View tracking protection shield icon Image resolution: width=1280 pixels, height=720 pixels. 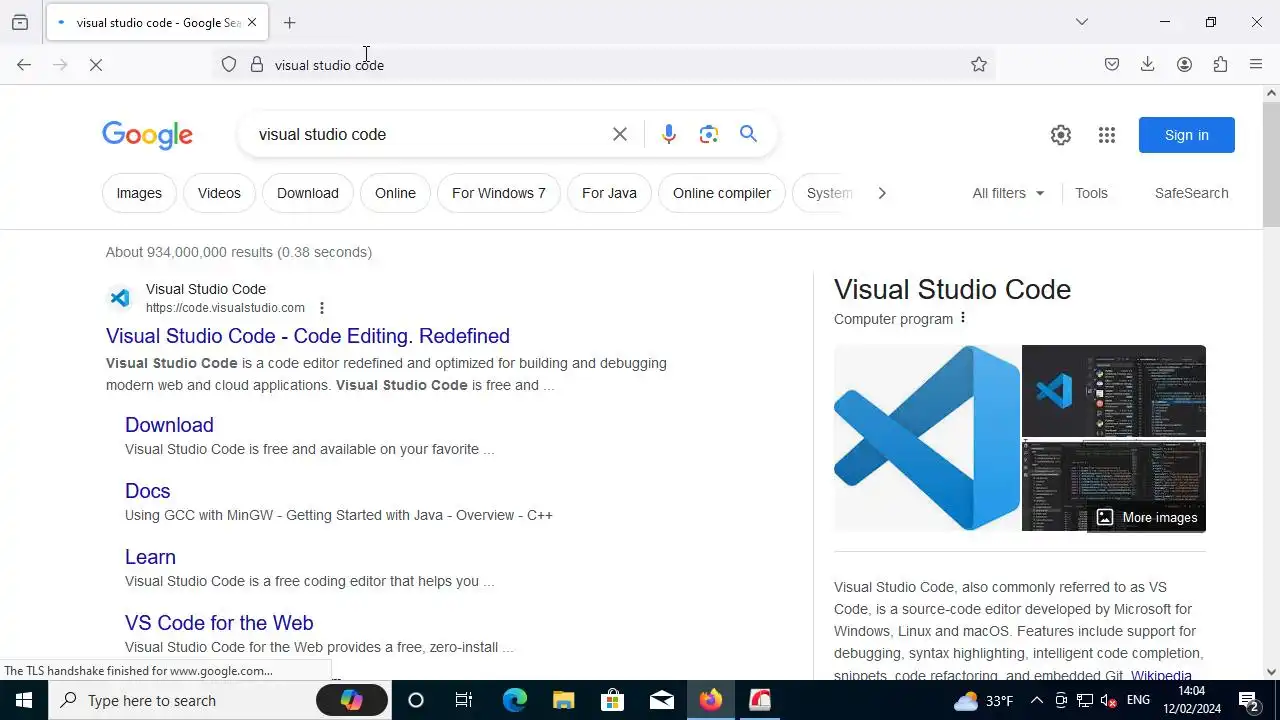(x=229, y=65)
